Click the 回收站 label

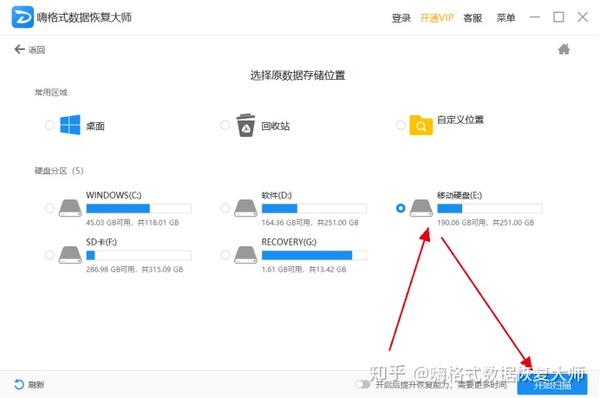276,126
